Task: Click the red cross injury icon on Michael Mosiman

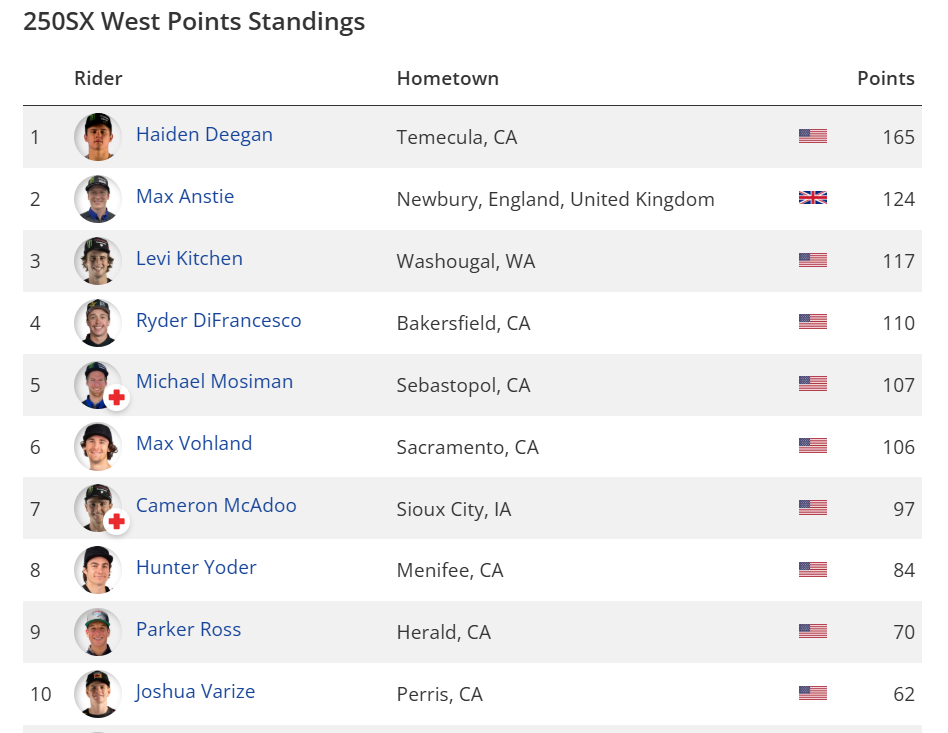Action: coord(117,398)
